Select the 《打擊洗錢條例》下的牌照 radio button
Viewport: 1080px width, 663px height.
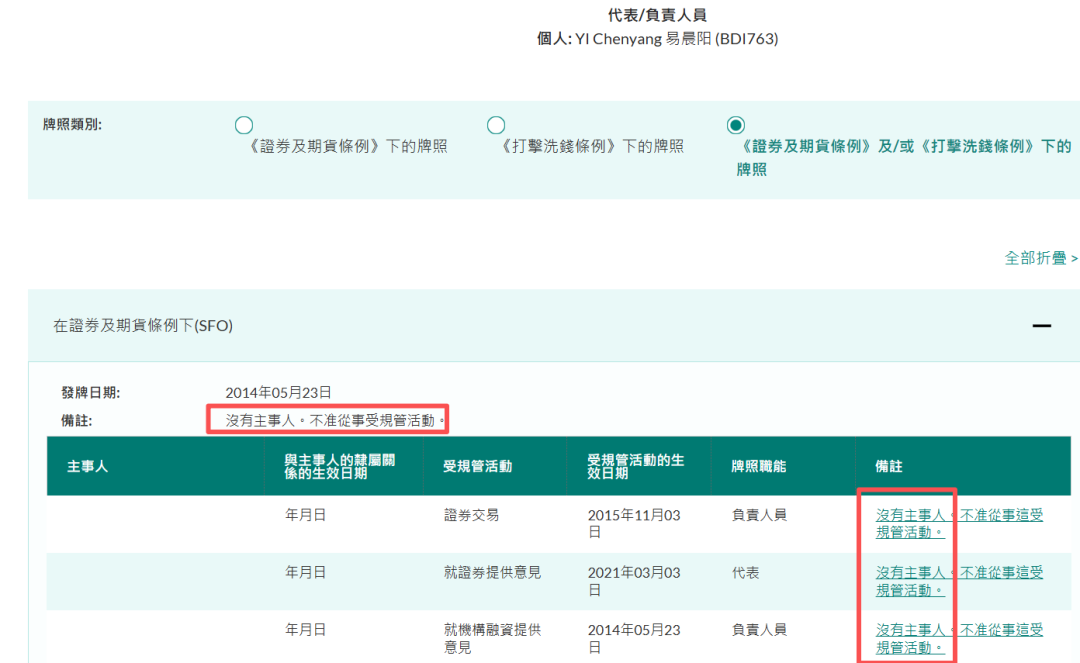click(496, 125)
